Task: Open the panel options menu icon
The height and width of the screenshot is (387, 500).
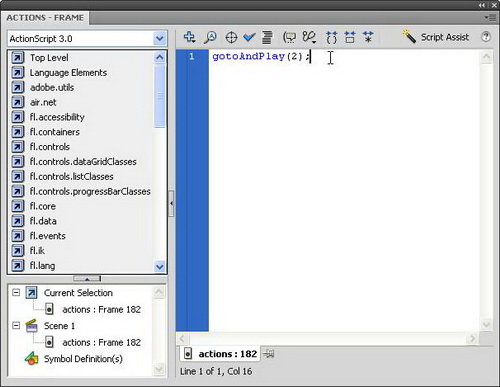Action: (490, 17)
